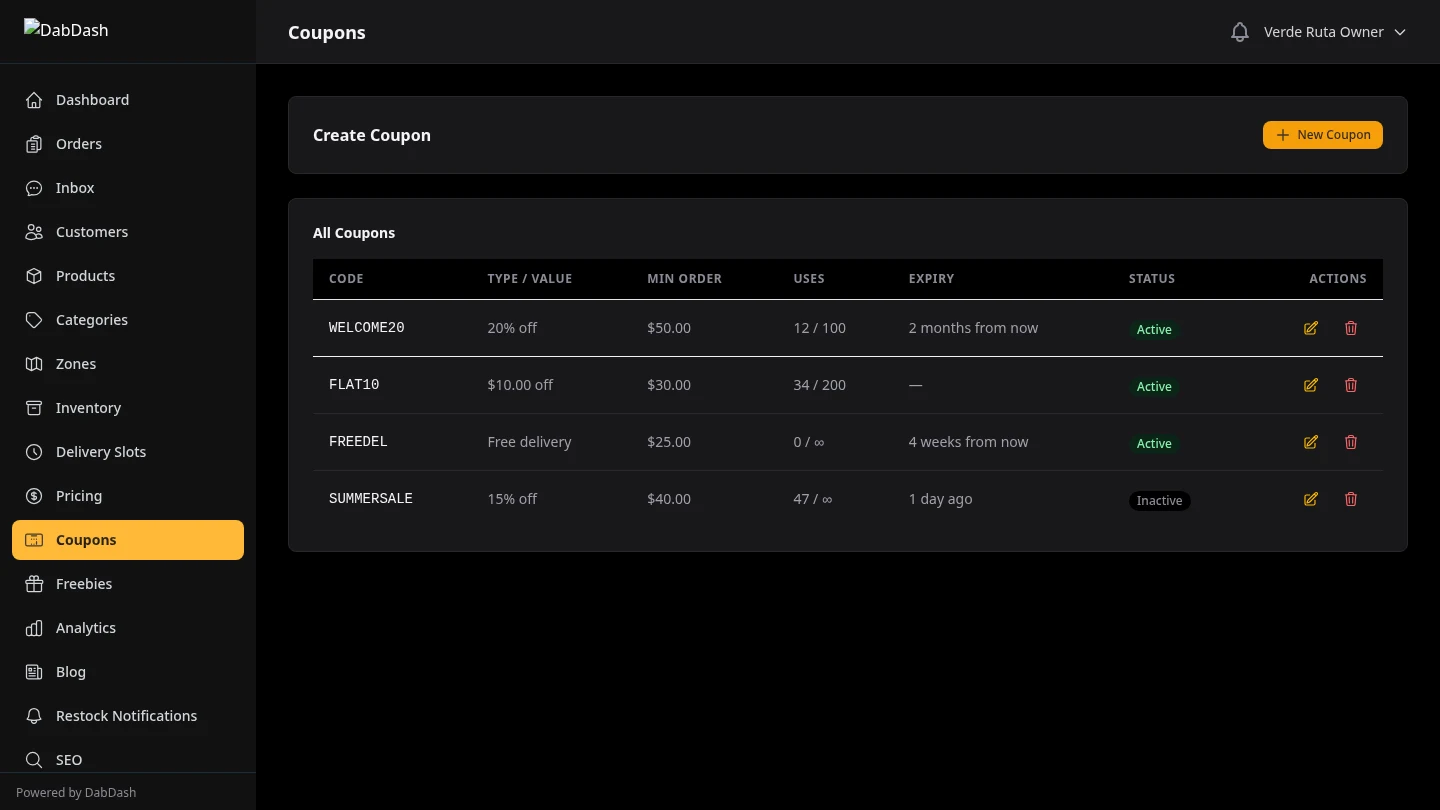
Task: Toggle FREEDEL's Active status badge
Action: click(1154, 443)
